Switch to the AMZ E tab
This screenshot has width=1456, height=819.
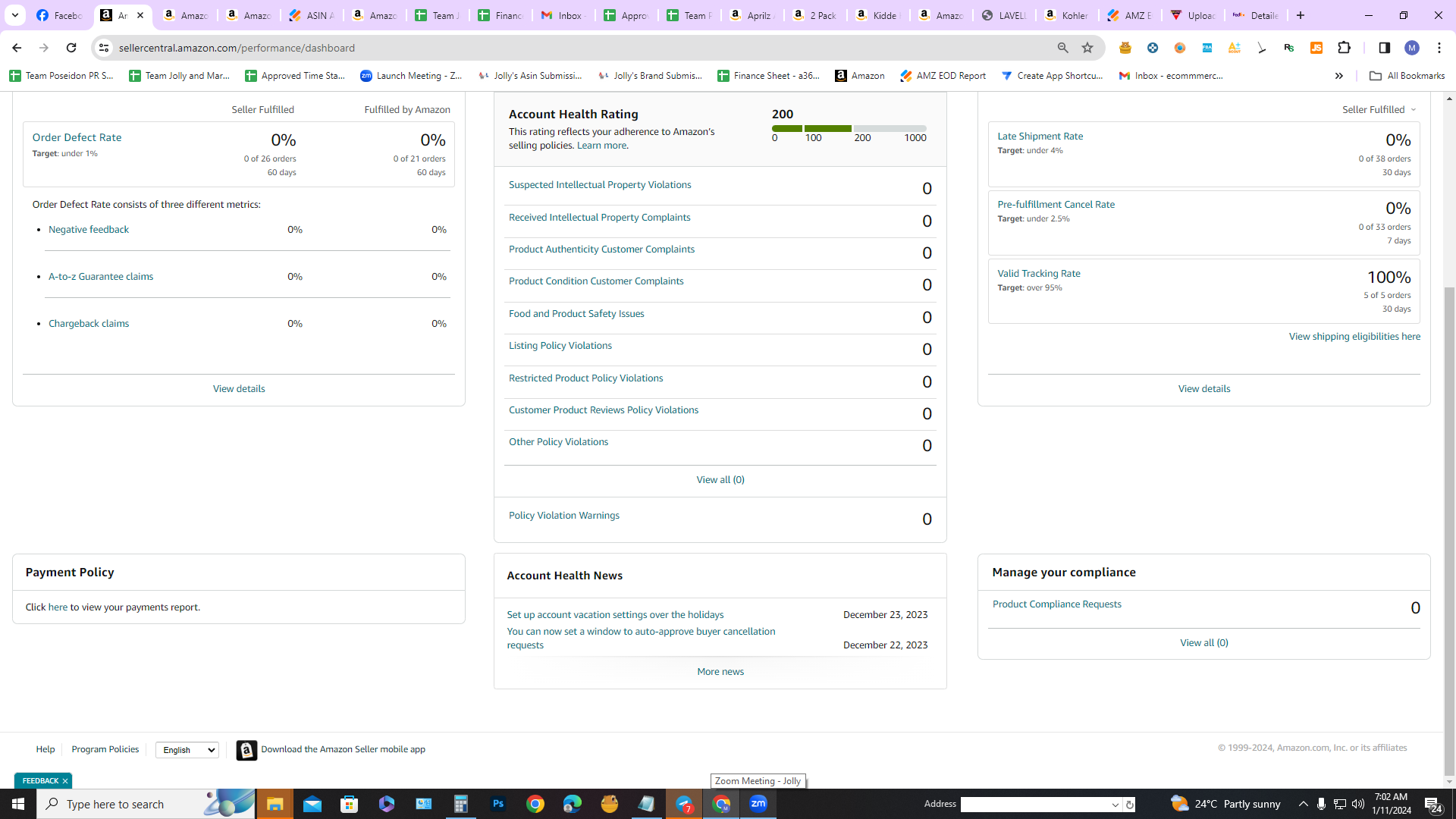[x=1130, y=15]
